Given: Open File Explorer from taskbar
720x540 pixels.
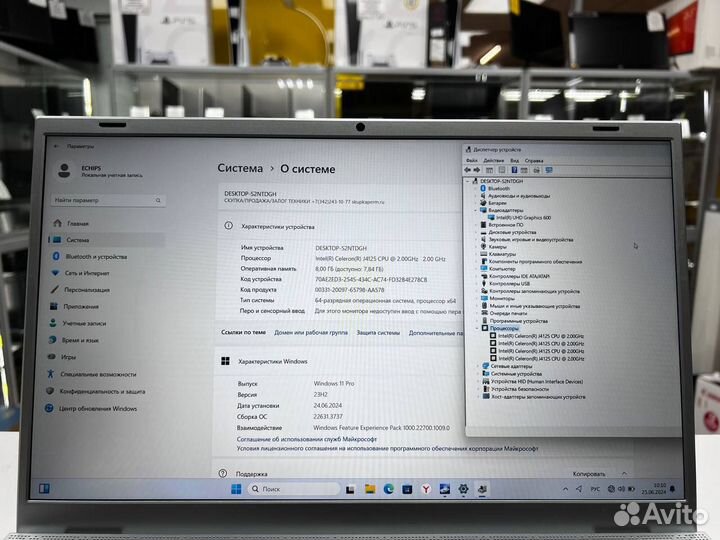Looking at the screenshot, I should point(370,489).
